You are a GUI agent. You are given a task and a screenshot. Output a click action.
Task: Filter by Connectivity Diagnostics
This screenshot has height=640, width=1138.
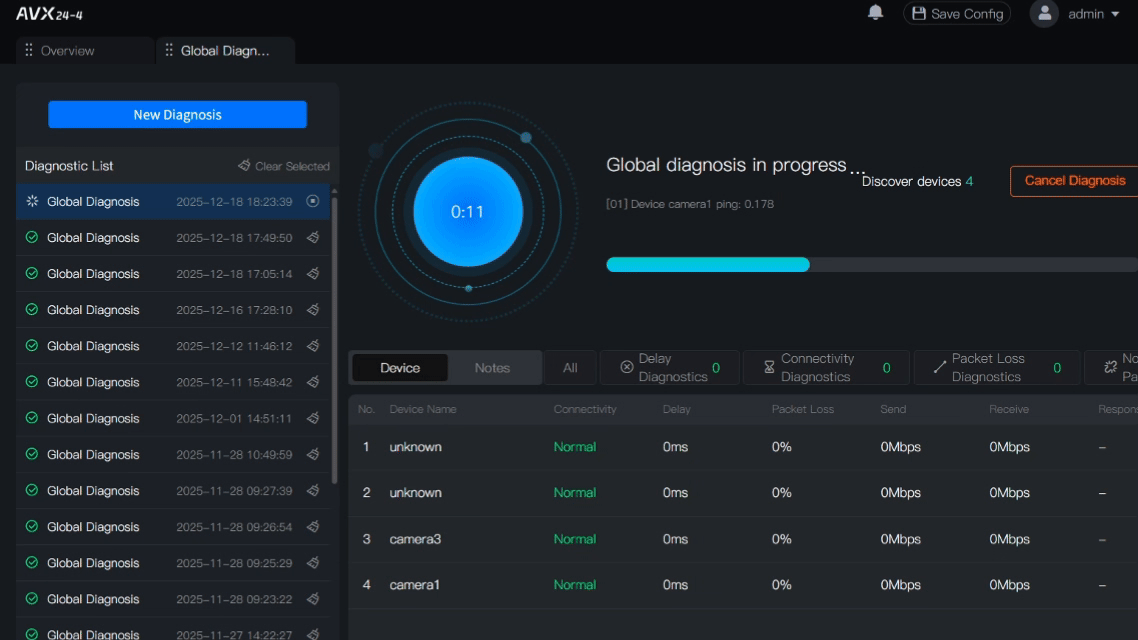coord(825,368)
